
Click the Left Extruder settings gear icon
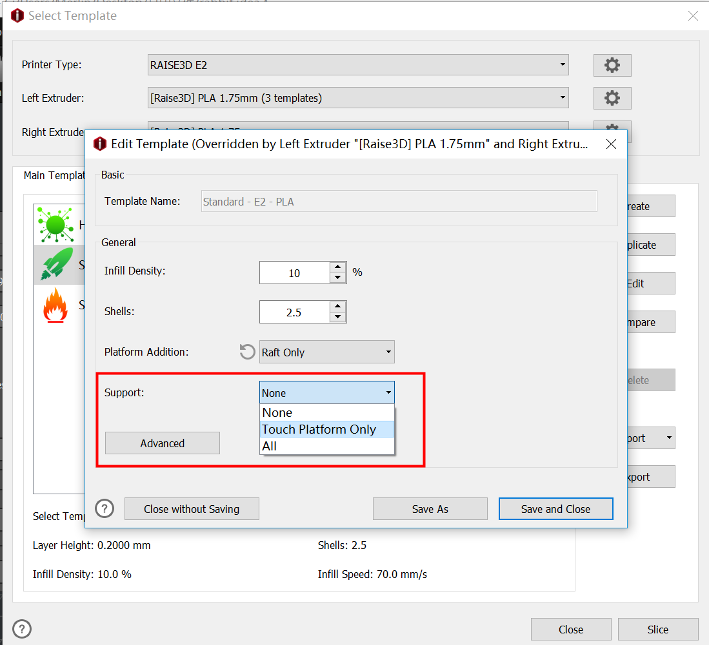coord(612,98)
